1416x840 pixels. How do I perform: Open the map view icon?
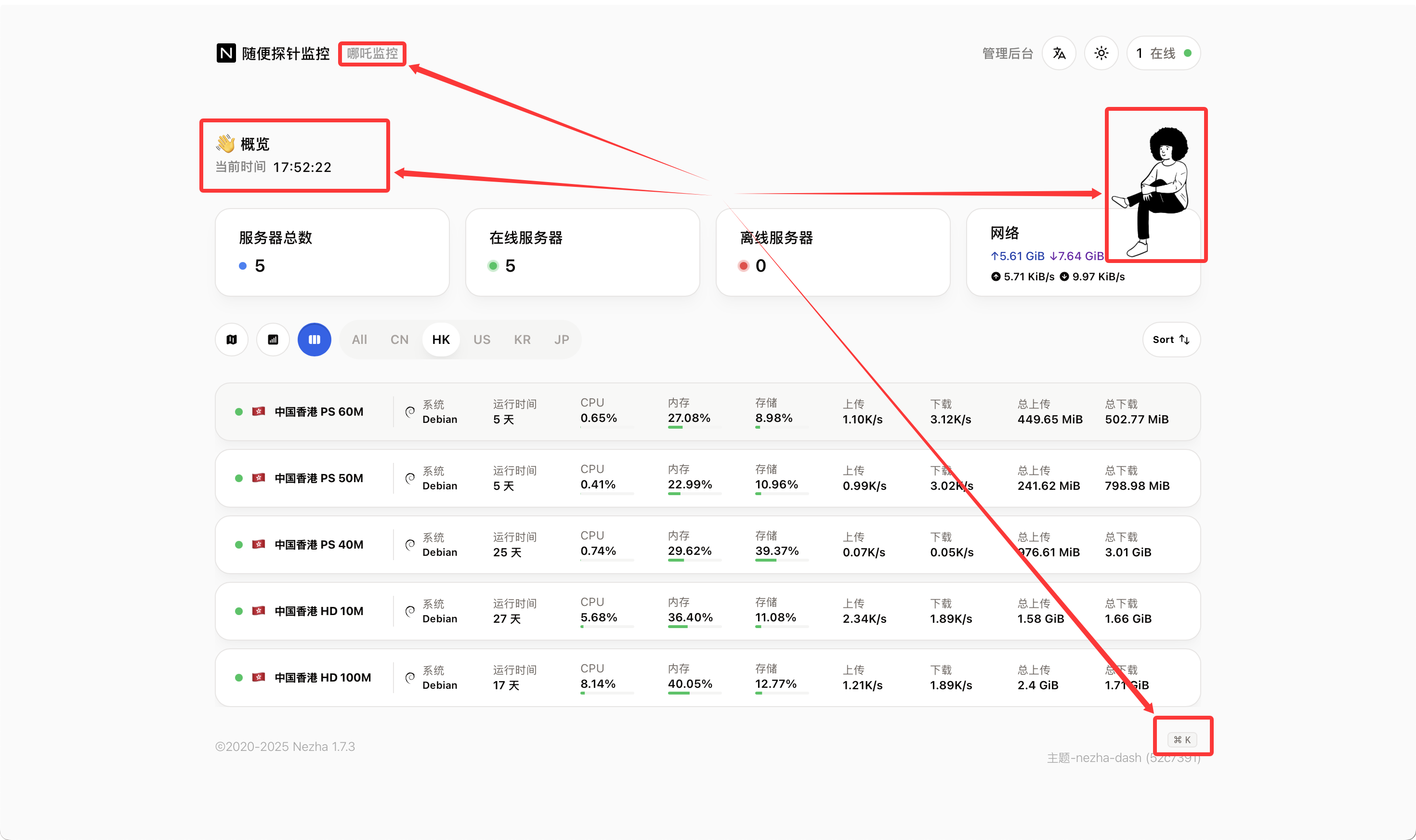[x=232, y=340]
